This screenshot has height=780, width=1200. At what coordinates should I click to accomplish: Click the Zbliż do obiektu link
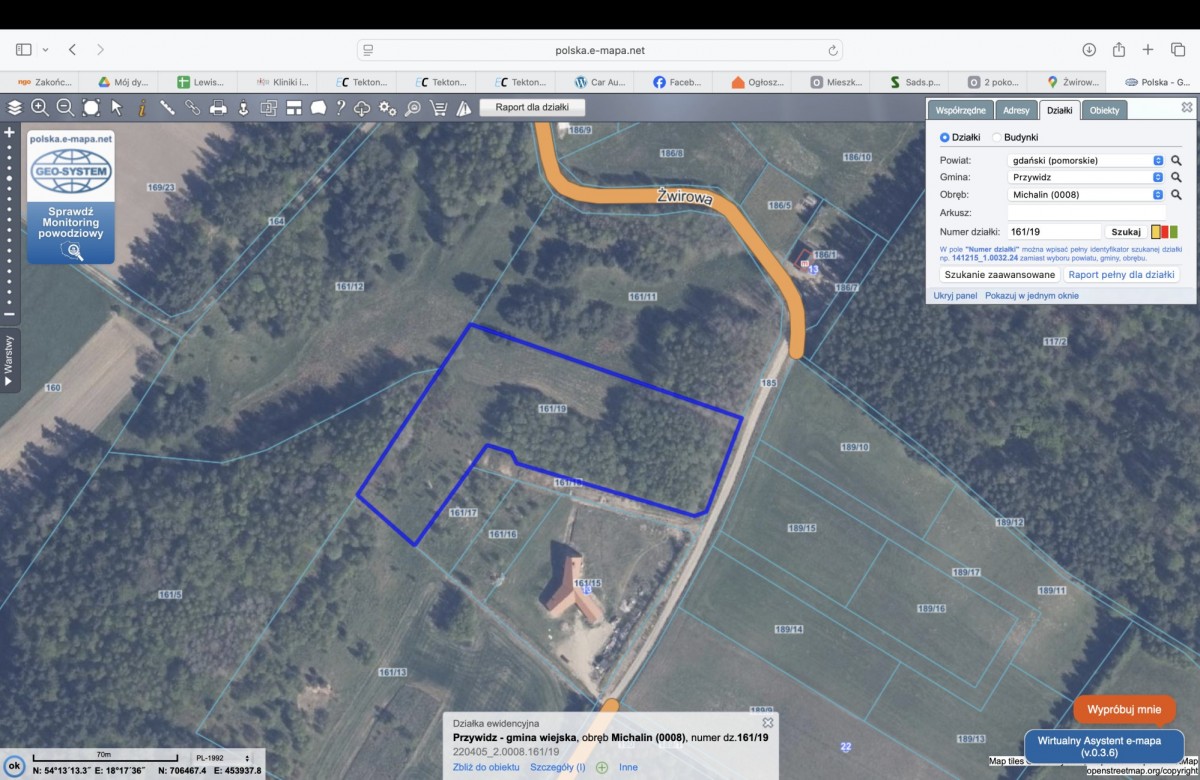pos(486,767)
